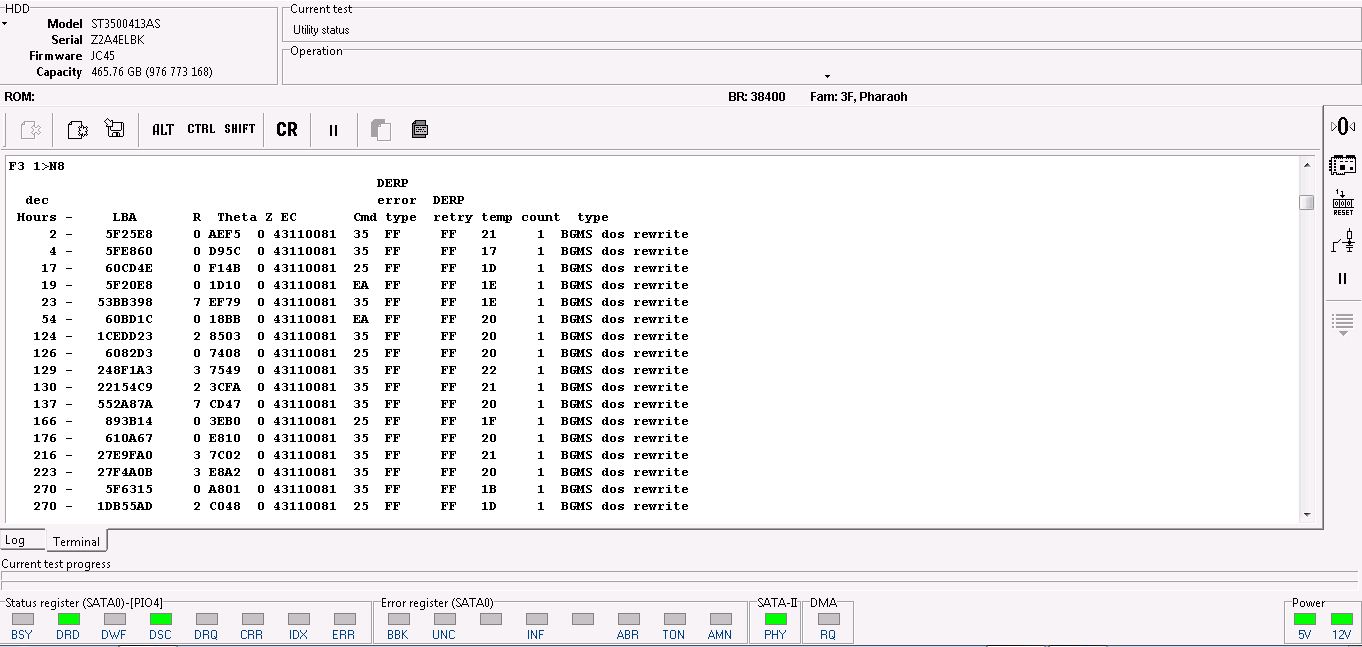Toggle the ALT key modifier
Image resolution: width=1362 pixels, height=647 pixels.
point(163,129)
